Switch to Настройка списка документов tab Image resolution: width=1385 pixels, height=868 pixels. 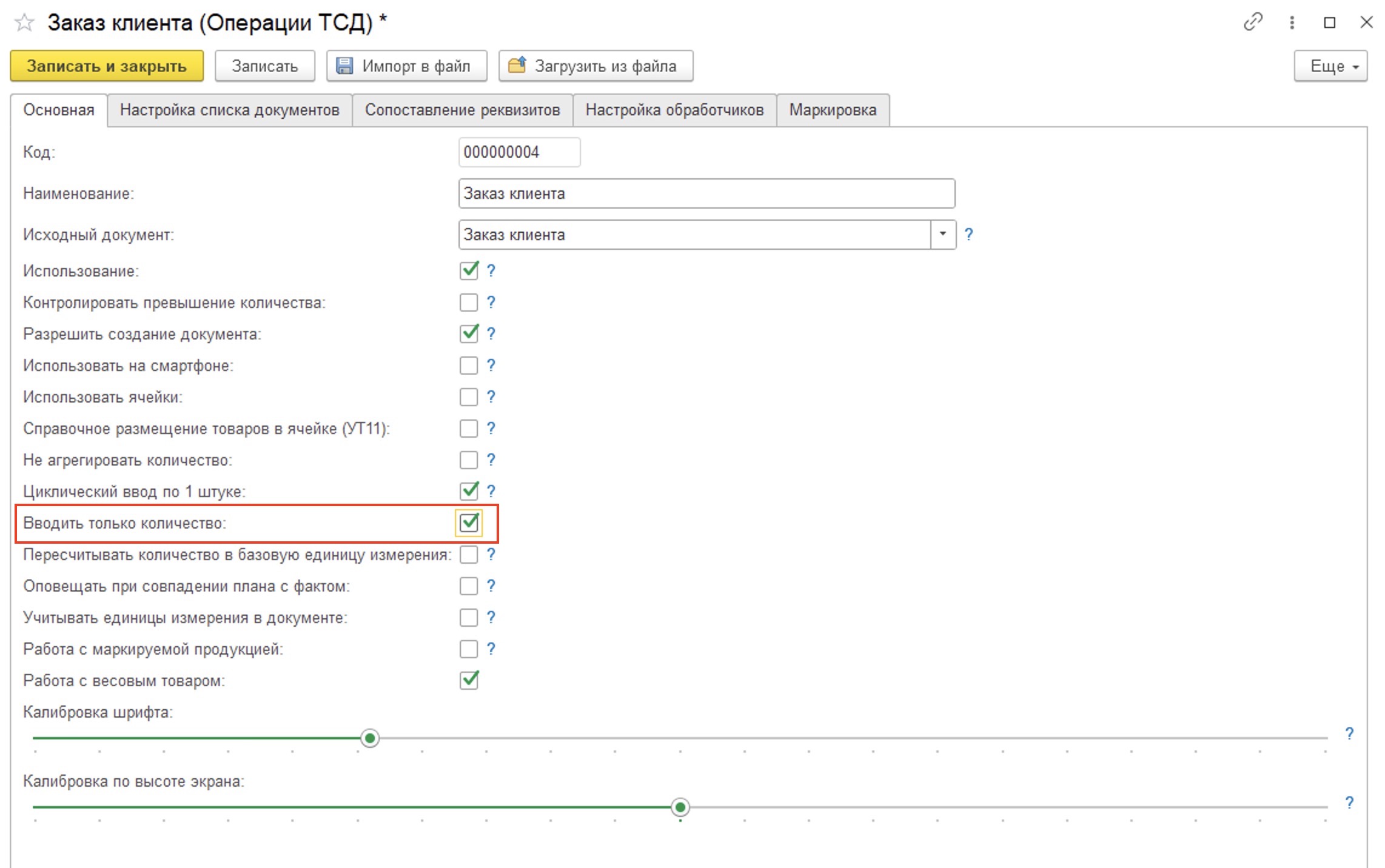point(230,110)
